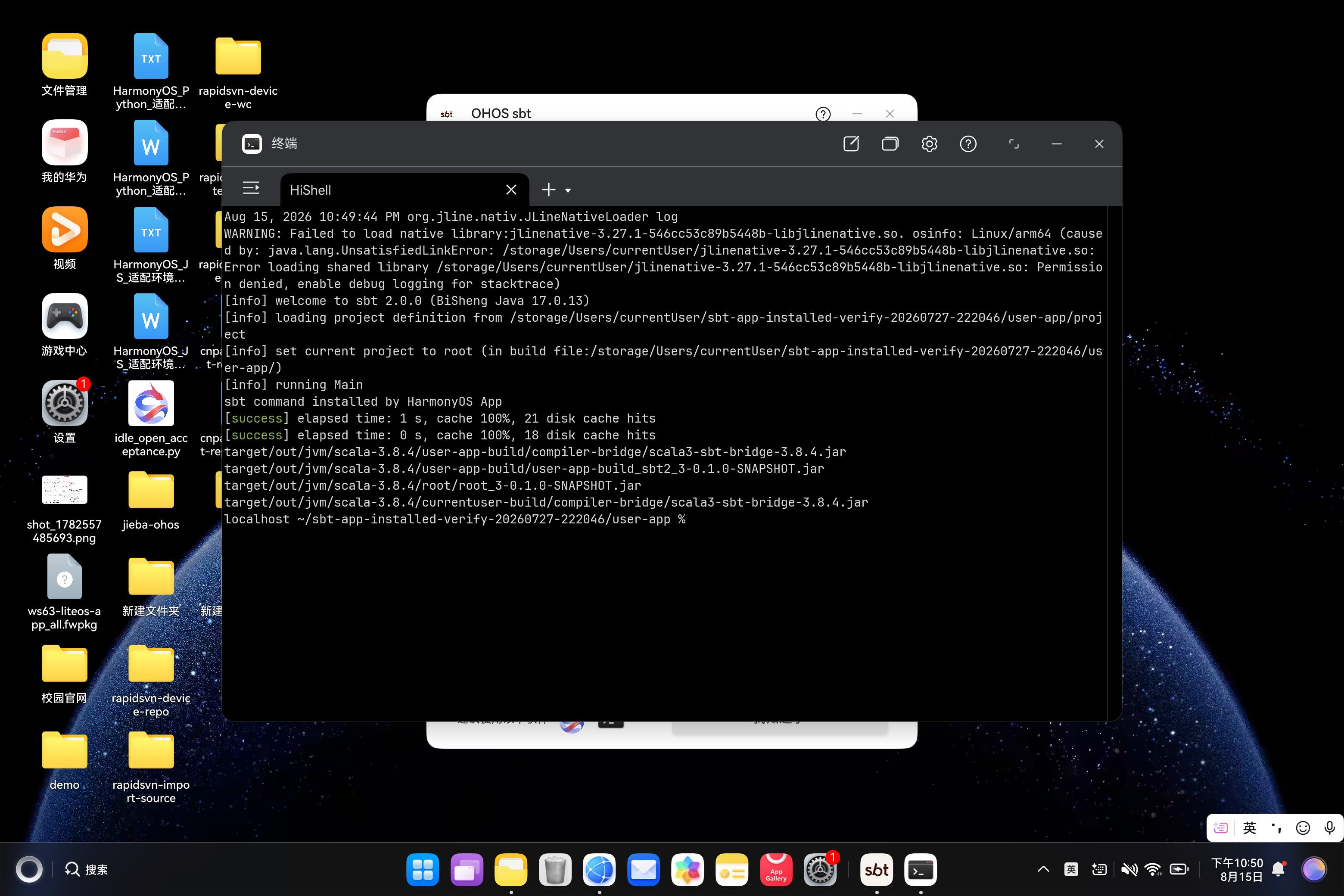Launch AppGallery from dock
The height and width of the screenshot is (896, 1344).
[x=776, y=870]
